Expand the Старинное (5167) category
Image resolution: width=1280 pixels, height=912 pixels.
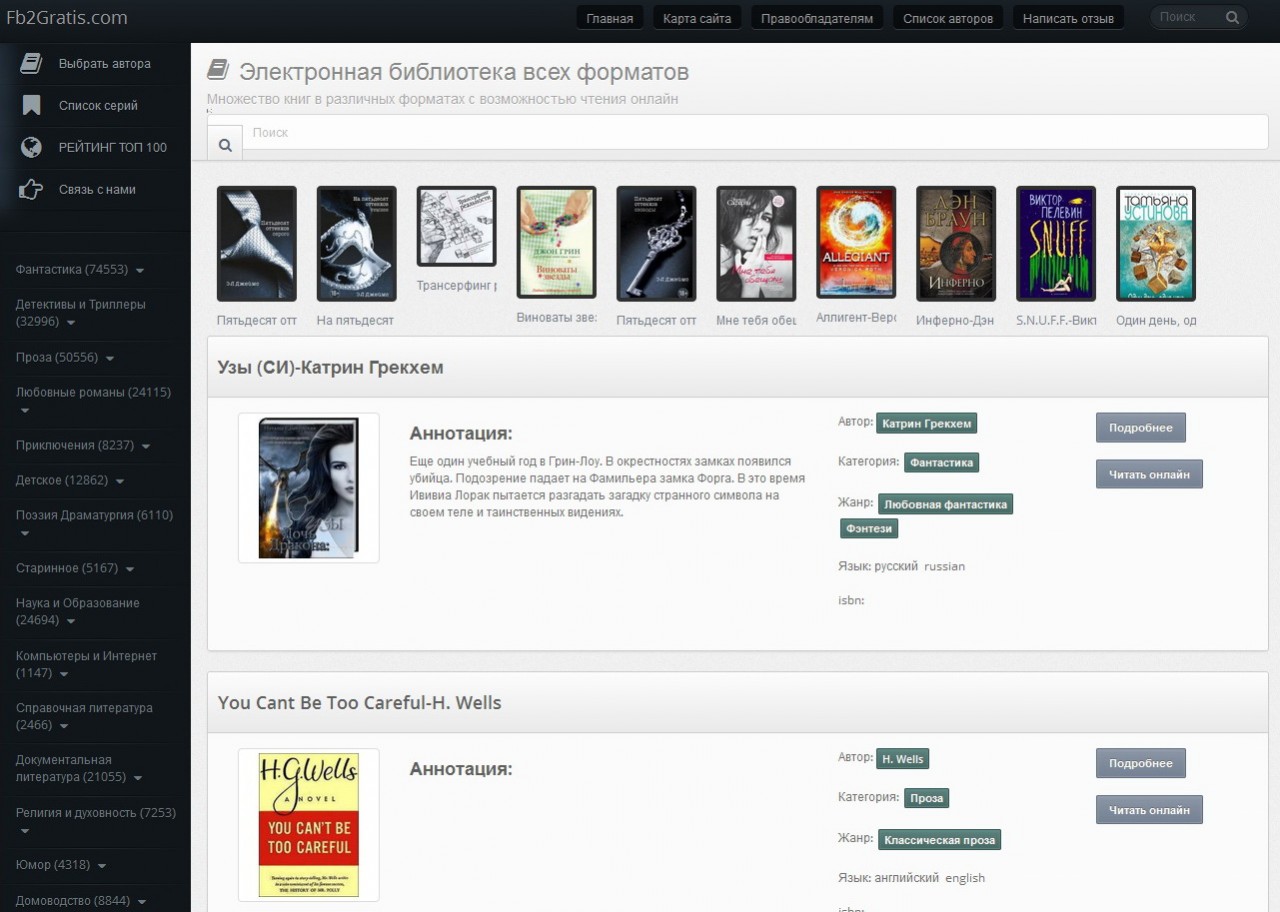[130, 569]
